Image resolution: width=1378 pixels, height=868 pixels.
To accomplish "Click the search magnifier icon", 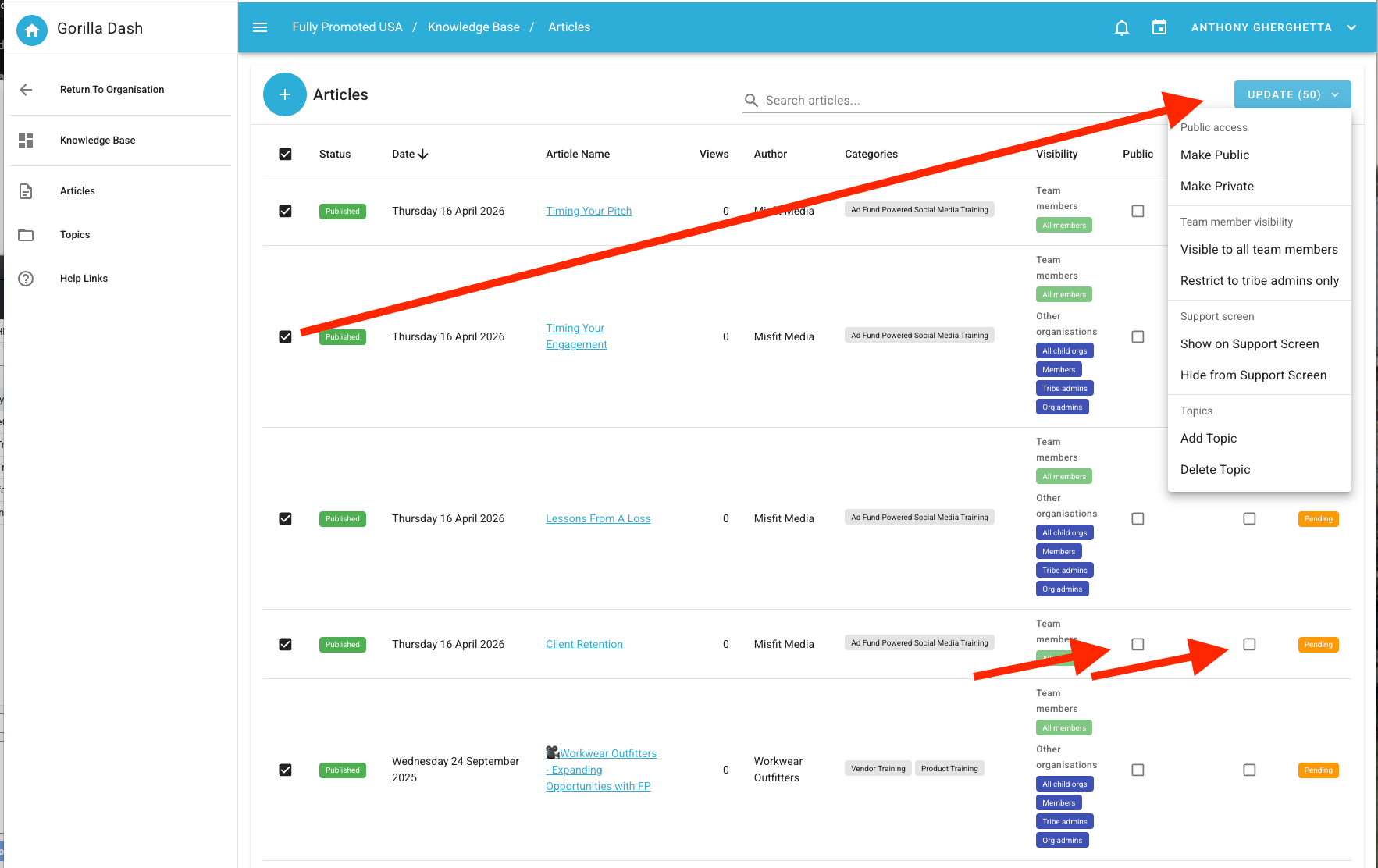I will [751, 101].
